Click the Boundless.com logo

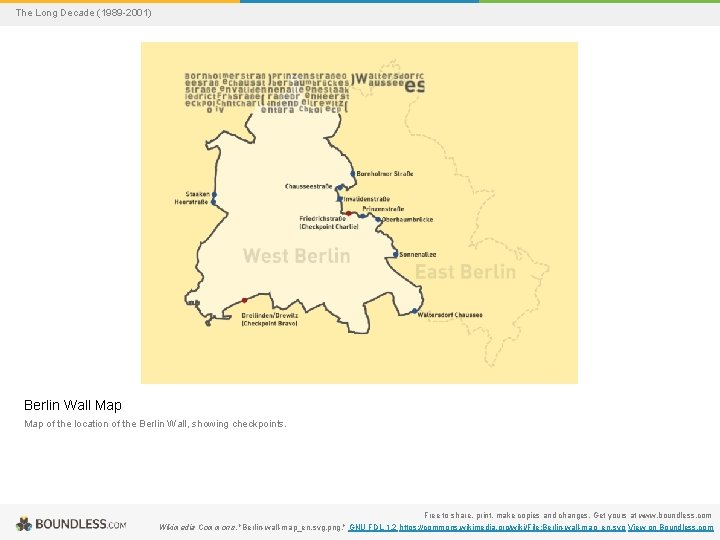click(x=71, y=524)
